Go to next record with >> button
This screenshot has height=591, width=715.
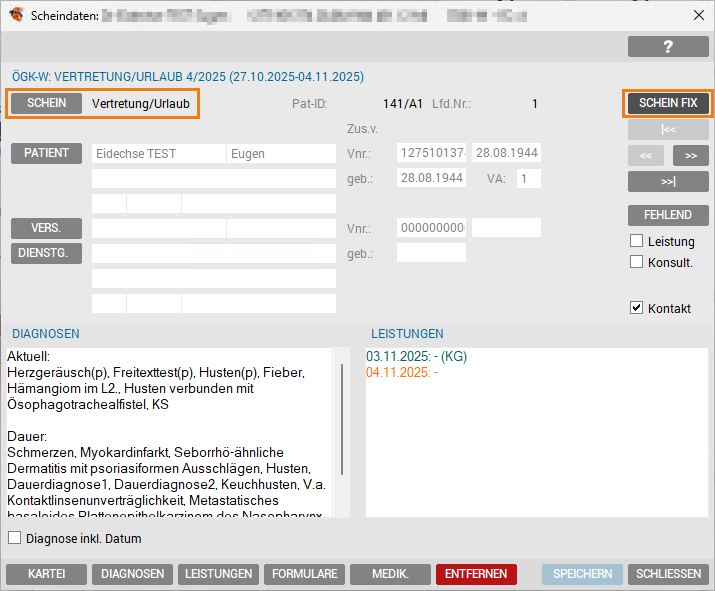click(690, 156)
